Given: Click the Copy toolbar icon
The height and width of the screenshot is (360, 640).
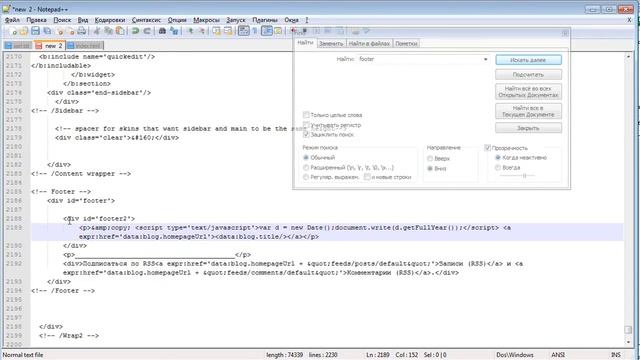Looking at the screenshot, I should [x=109, y=31].
